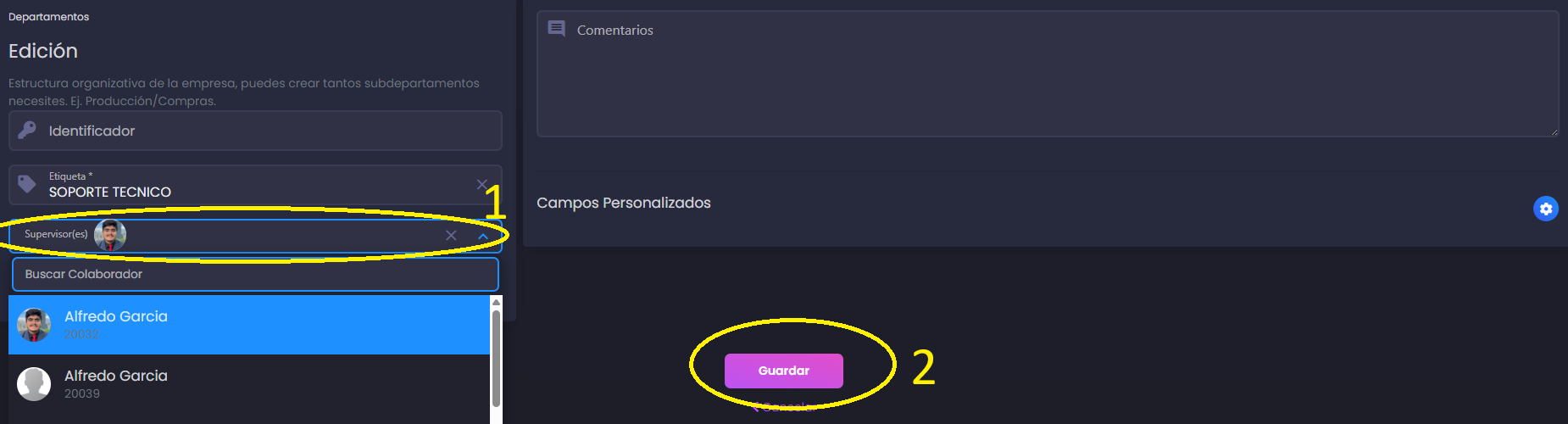
Task: Open Campos Personalizados gear settings
Action: pos(1546,209)
